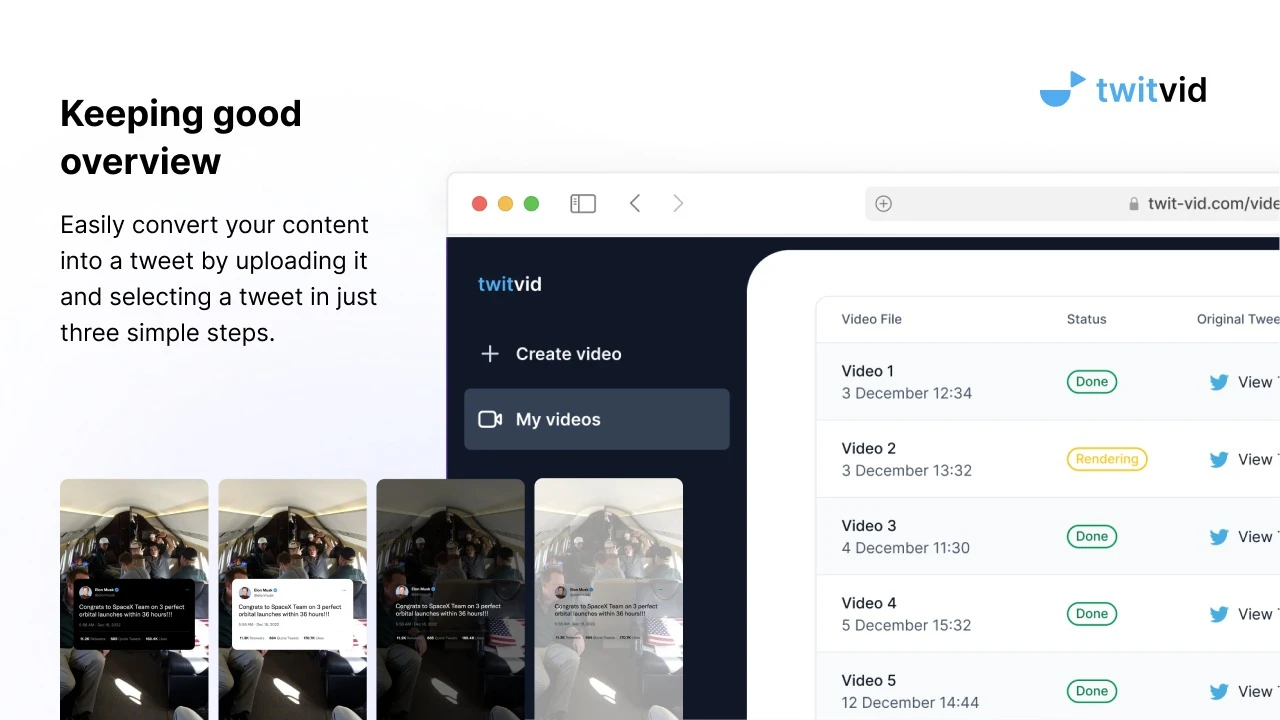Go forward with the browser forward arrow
This screenshot has width=1280, height=720.
point(678,204)
